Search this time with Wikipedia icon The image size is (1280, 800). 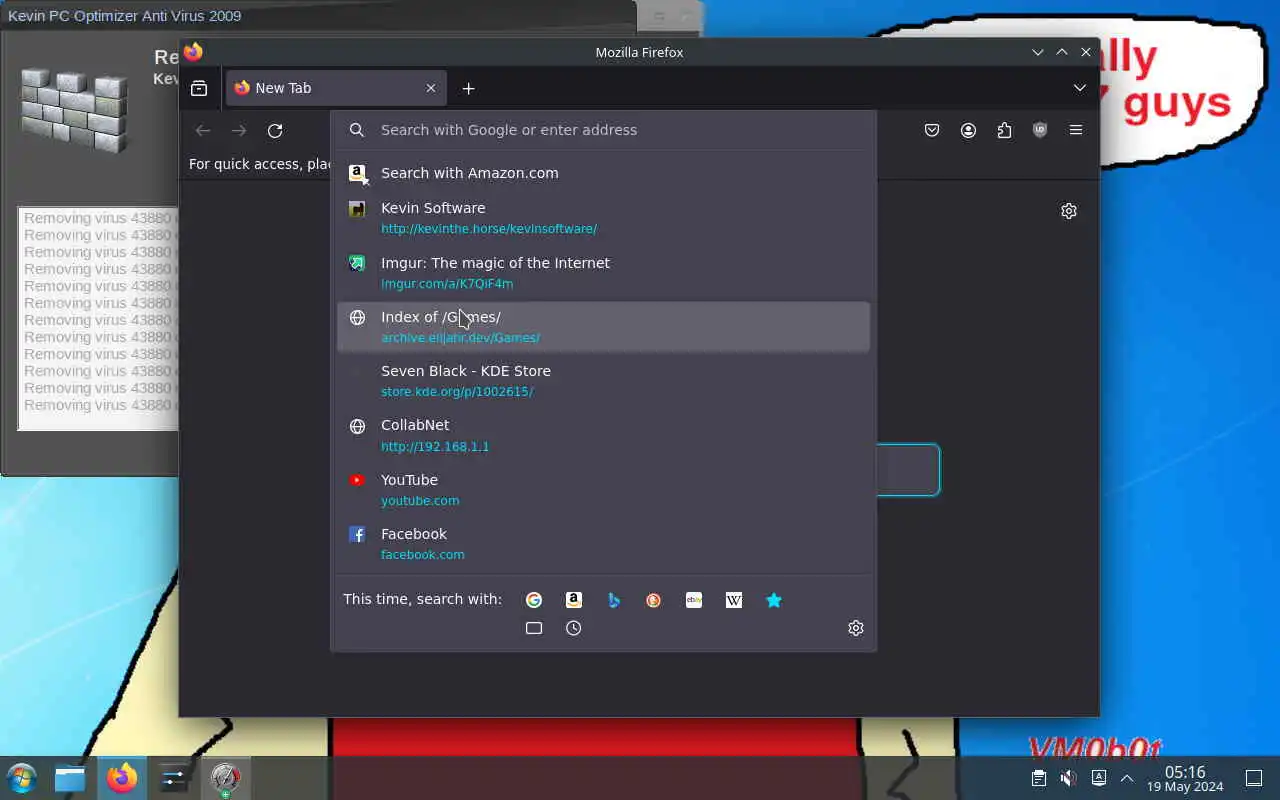pyautogui.click(x=734, y=600)
